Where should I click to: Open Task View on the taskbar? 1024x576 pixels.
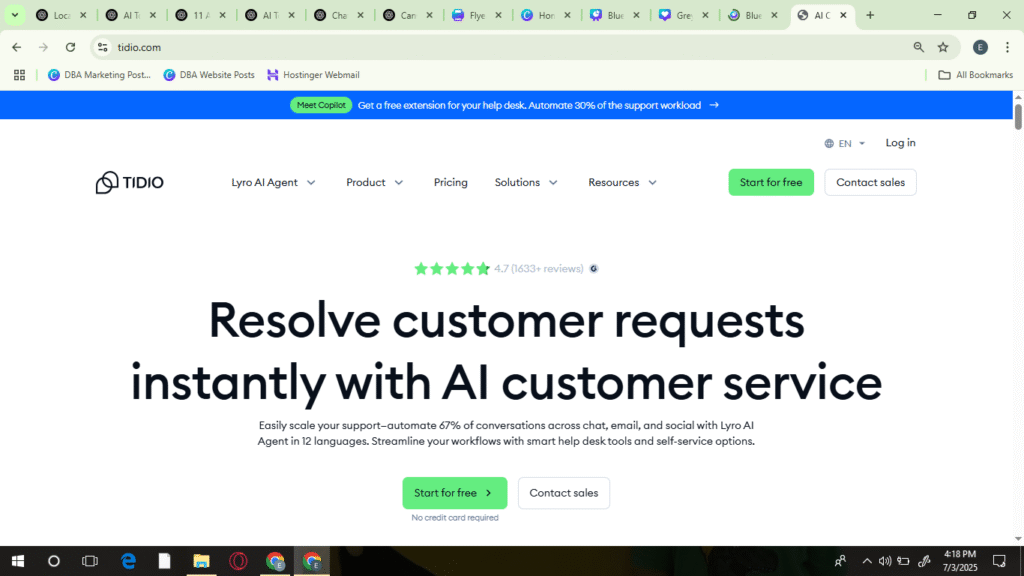coord(89,561)
